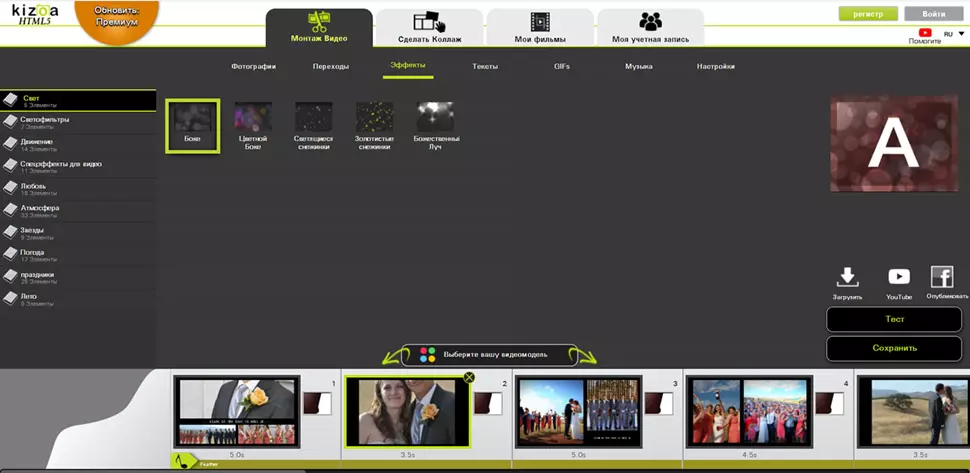Remove clip 2 with its X icon
The width and height of the screenshot is (970, 473).
pos(469,377)
